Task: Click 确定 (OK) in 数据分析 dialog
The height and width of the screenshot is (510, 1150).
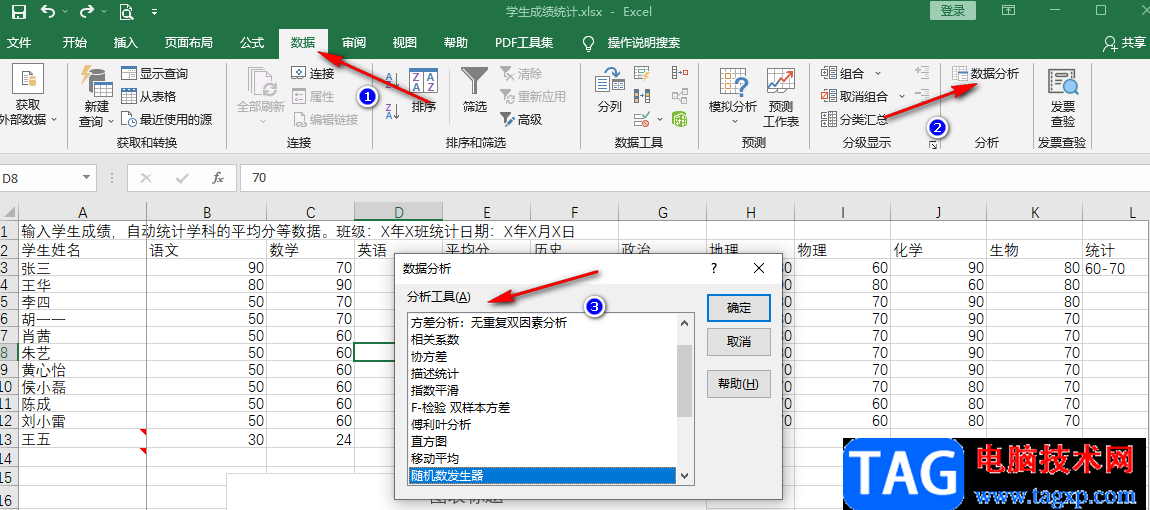Action: coord(739,308)
